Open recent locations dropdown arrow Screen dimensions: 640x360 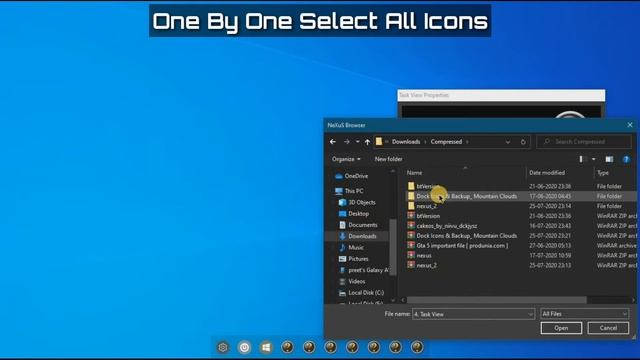click(358, 142)
